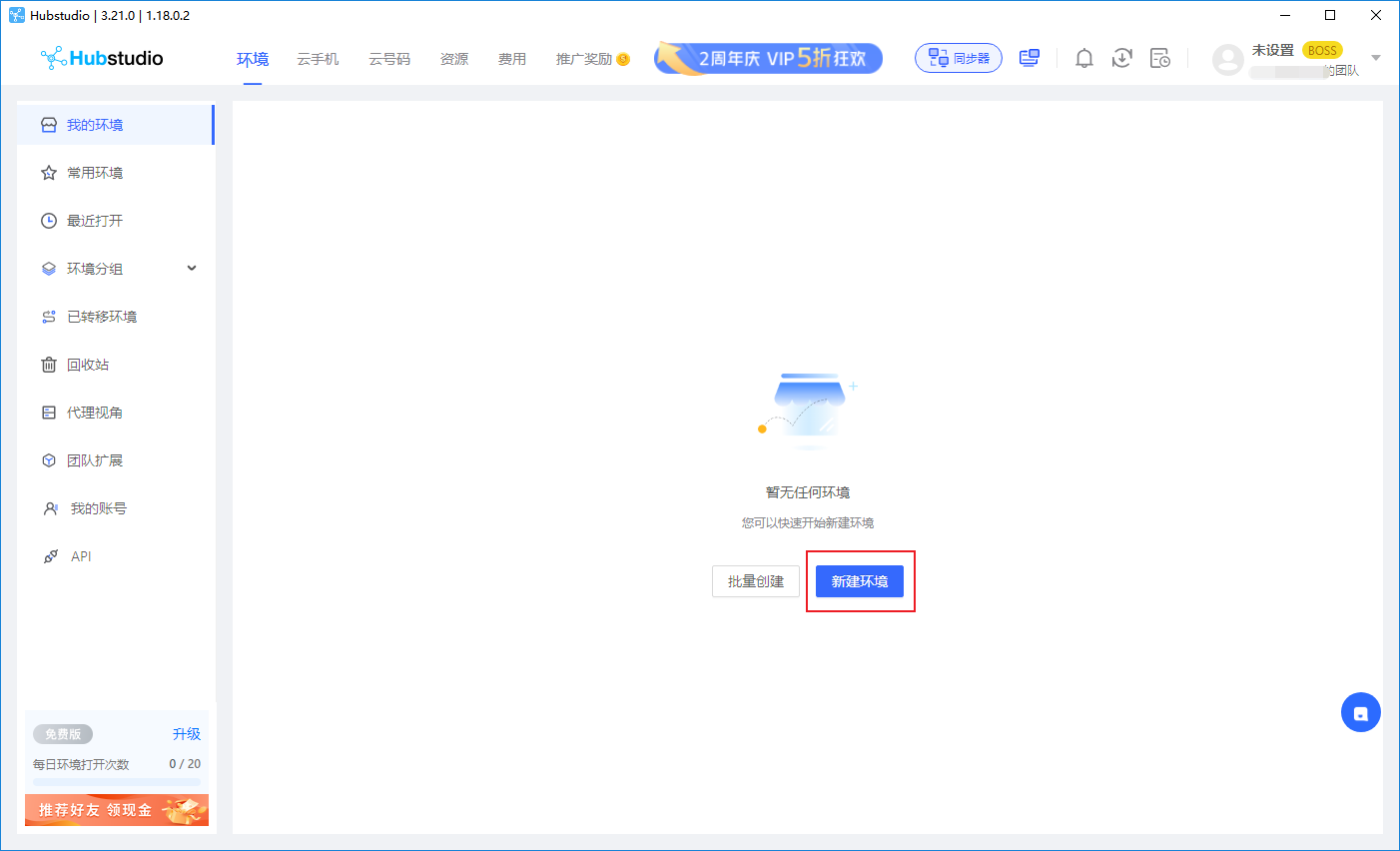Viewport: 1400px width, 851px height.
Task: Open the account dropdown arrow near BOSS
Action: [x=1376, y=58]
